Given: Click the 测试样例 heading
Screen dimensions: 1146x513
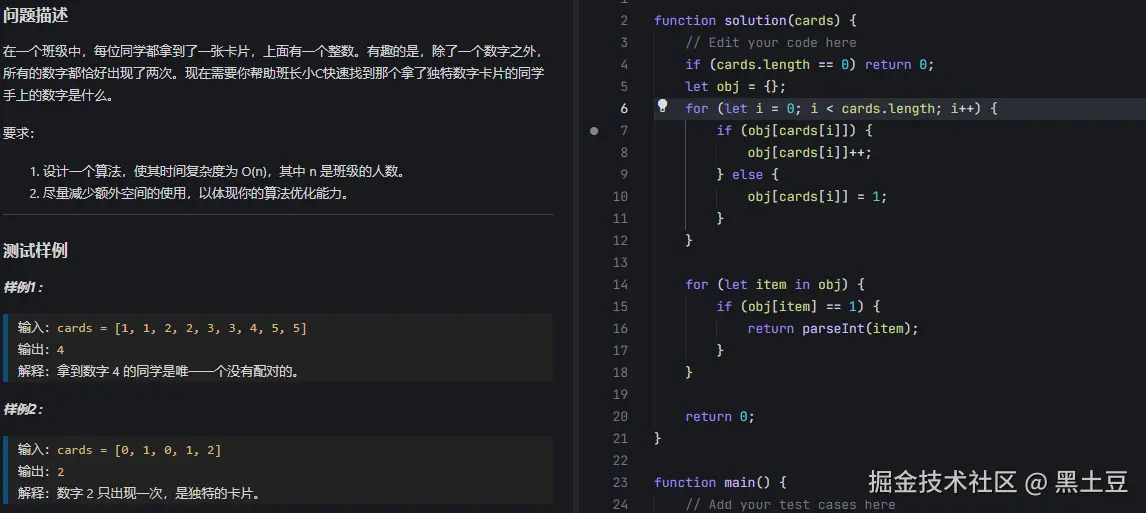Looking at the screenshot, I should pyautogui.click(x=36, y=251).
